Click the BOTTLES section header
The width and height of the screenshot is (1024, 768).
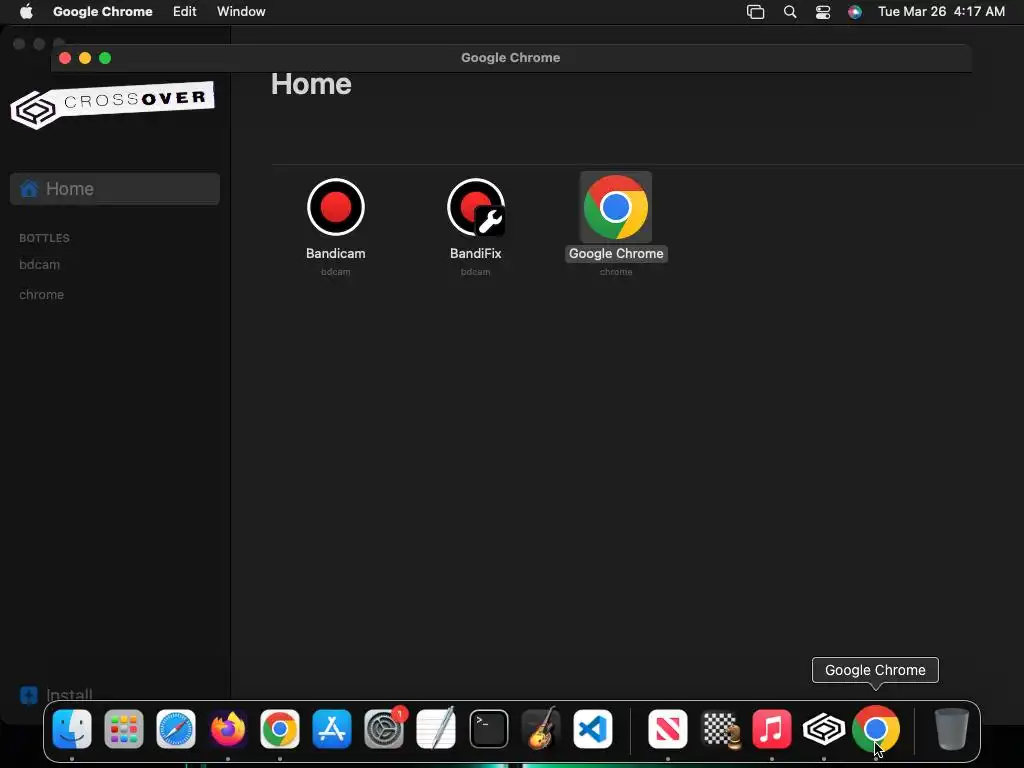(44, 238)
